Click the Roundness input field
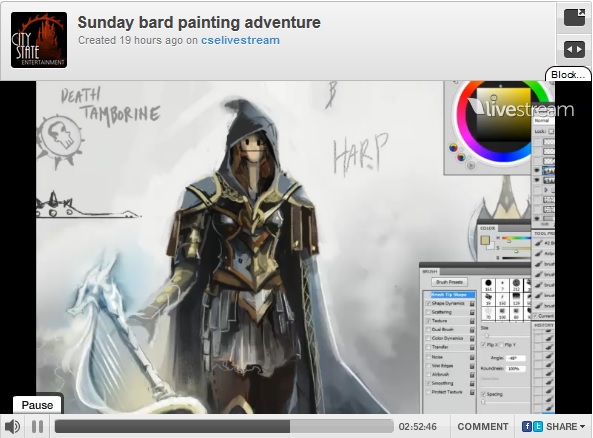The image size is (593, 438). (x=516, y=368)
